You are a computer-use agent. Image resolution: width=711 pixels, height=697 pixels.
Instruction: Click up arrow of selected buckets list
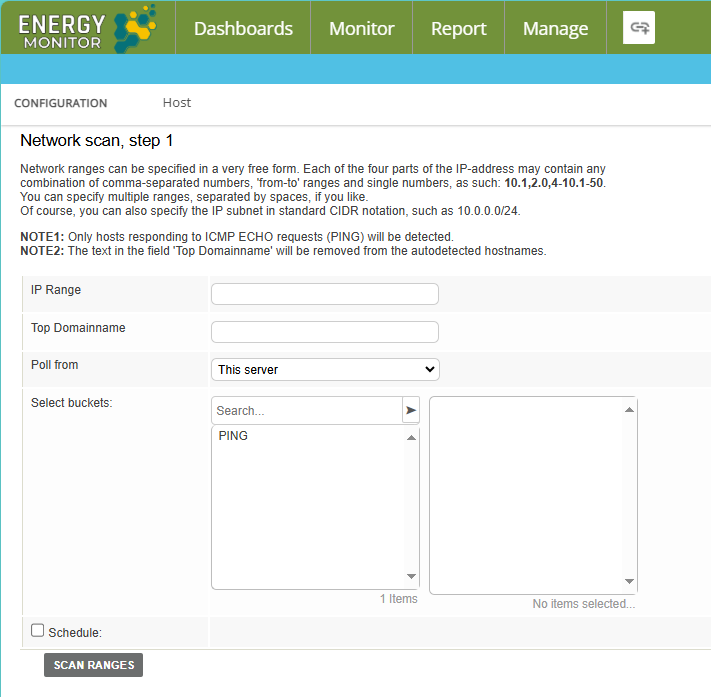(628, 409)
